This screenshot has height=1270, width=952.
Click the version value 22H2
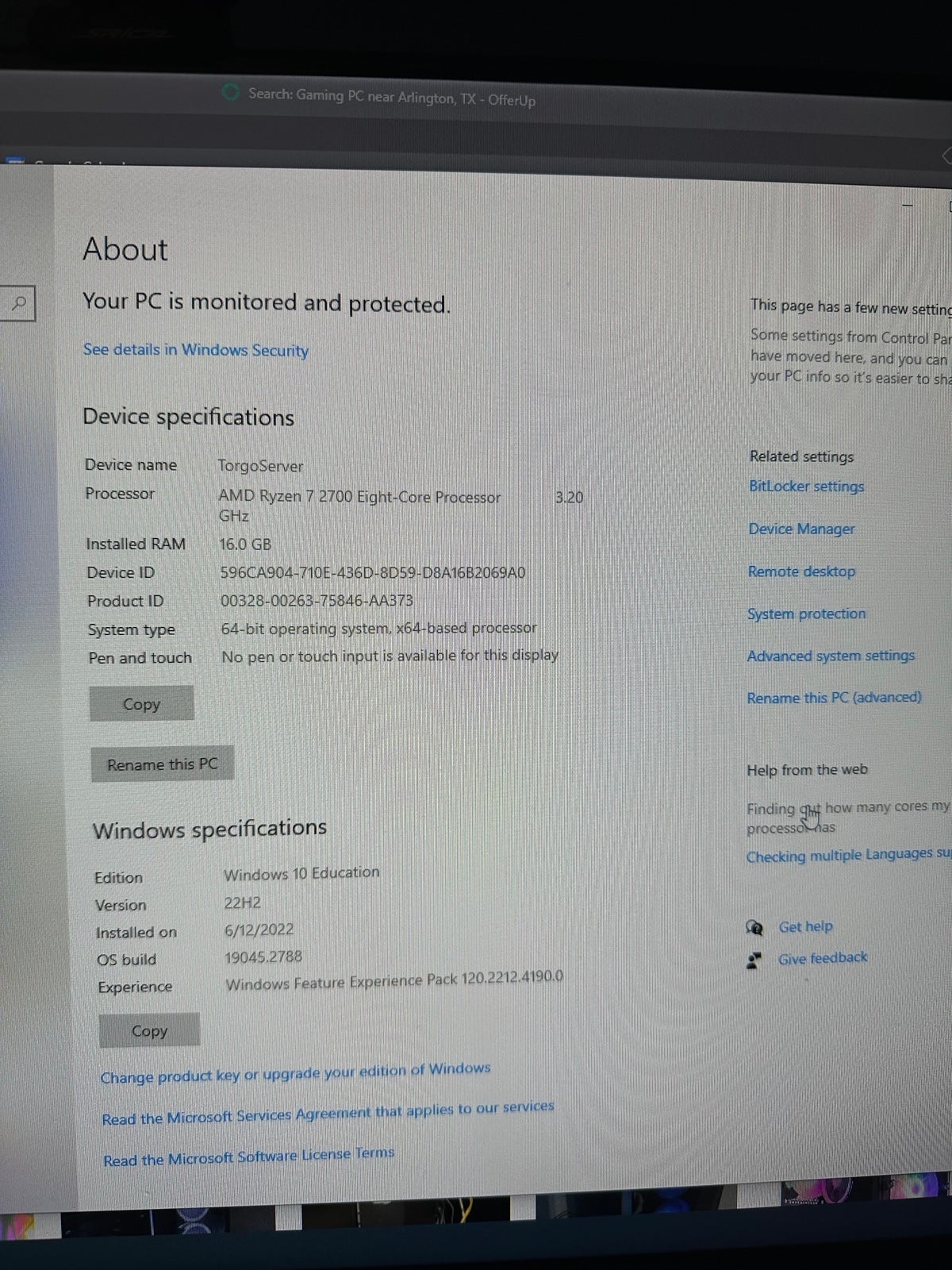[x=242, y=903]
